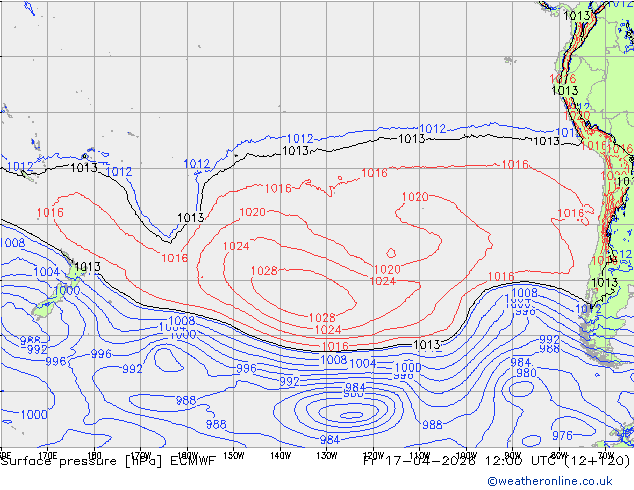Viewport: 634px width, 490px height.
Task: Click the 1013 label at the map's top right
Action: (x=577, y=16)
